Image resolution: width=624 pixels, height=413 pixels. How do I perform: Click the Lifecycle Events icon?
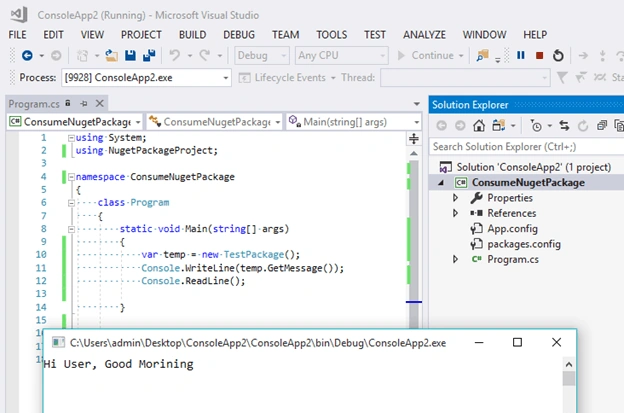244,78
